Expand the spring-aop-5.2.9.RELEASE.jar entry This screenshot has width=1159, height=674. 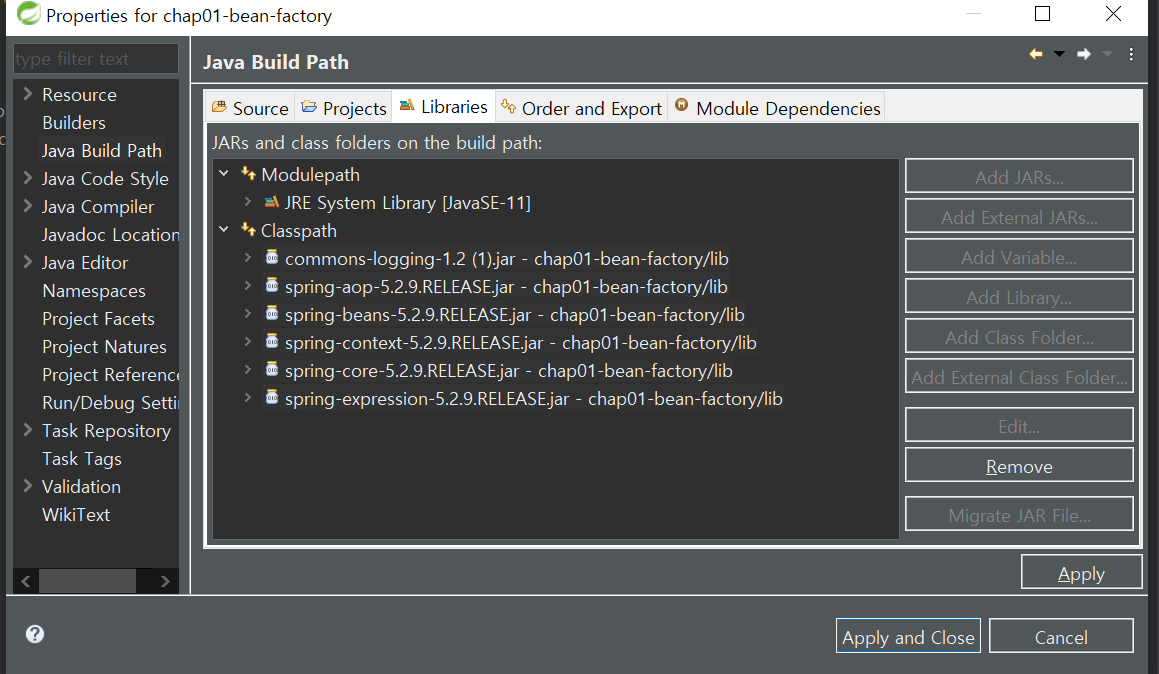[x=248, y=286]
